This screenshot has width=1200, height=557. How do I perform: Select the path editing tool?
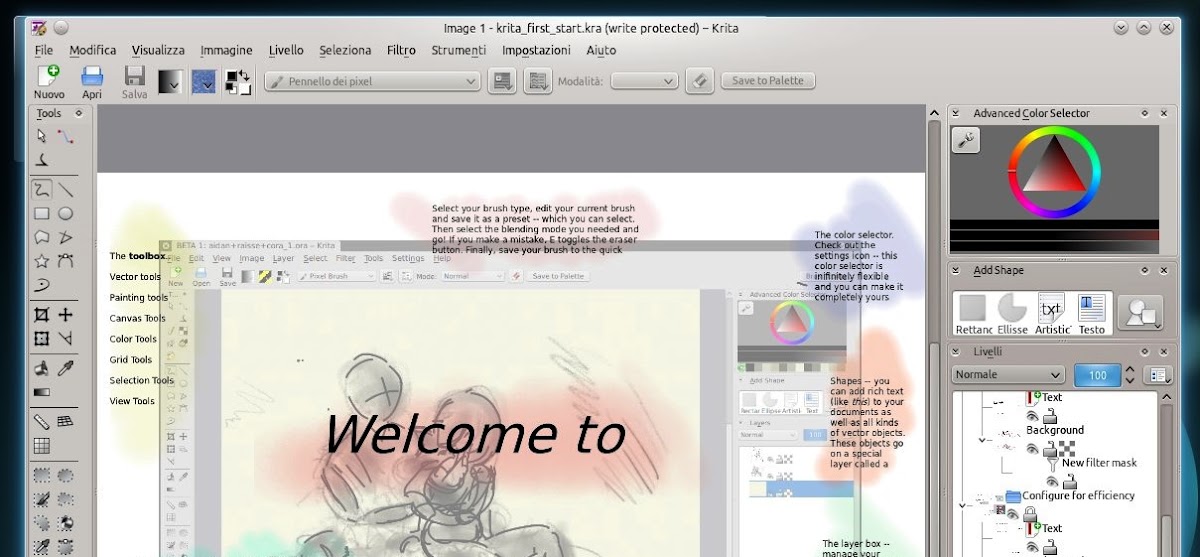(65, 136)
